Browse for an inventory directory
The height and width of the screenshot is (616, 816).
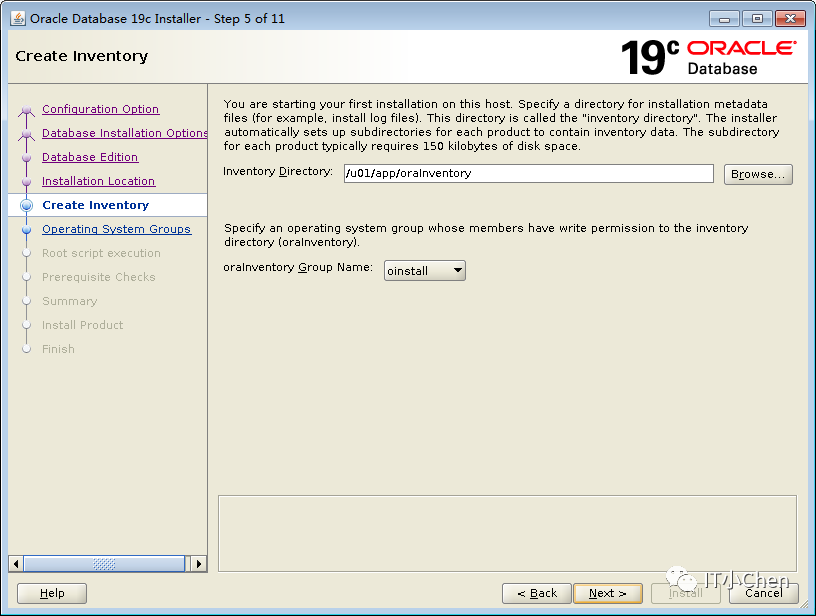click(758, 174)
